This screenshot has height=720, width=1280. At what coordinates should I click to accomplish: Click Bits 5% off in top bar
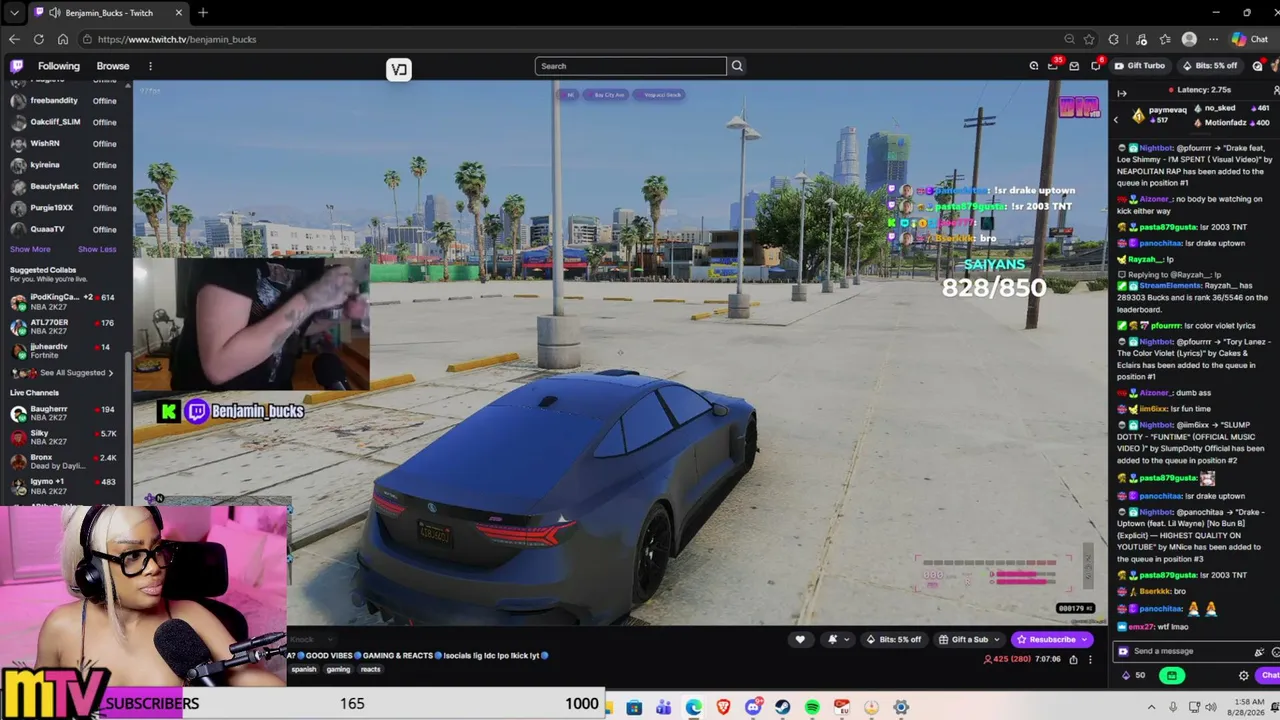pos(1209,66)
